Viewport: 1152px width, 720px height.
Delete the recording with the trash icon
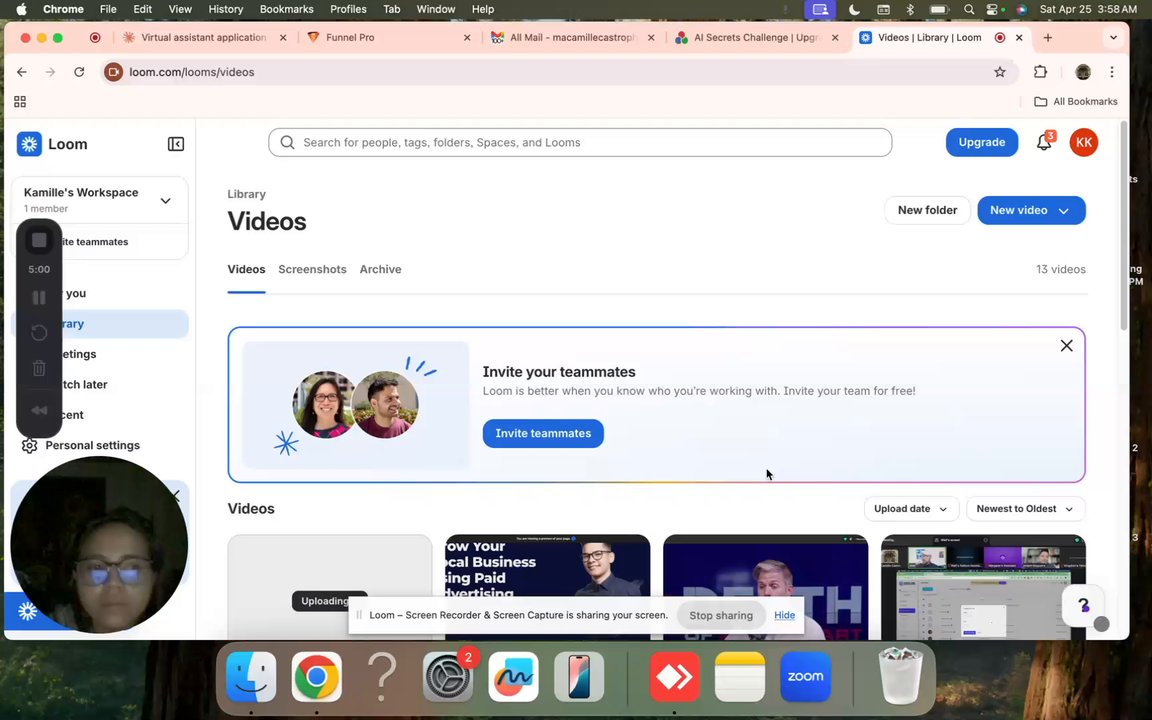pyautogui.click(x=40, y=368)
